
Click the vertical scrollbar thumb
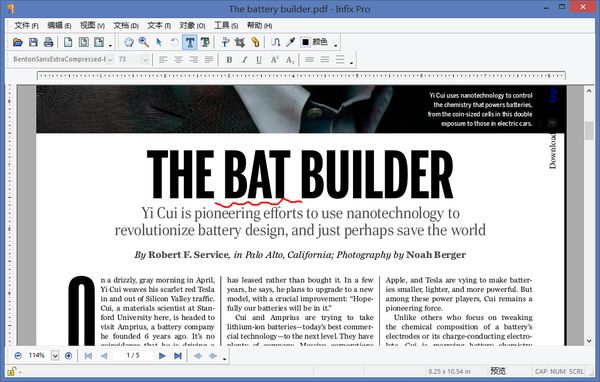click(x=589, y=131)
